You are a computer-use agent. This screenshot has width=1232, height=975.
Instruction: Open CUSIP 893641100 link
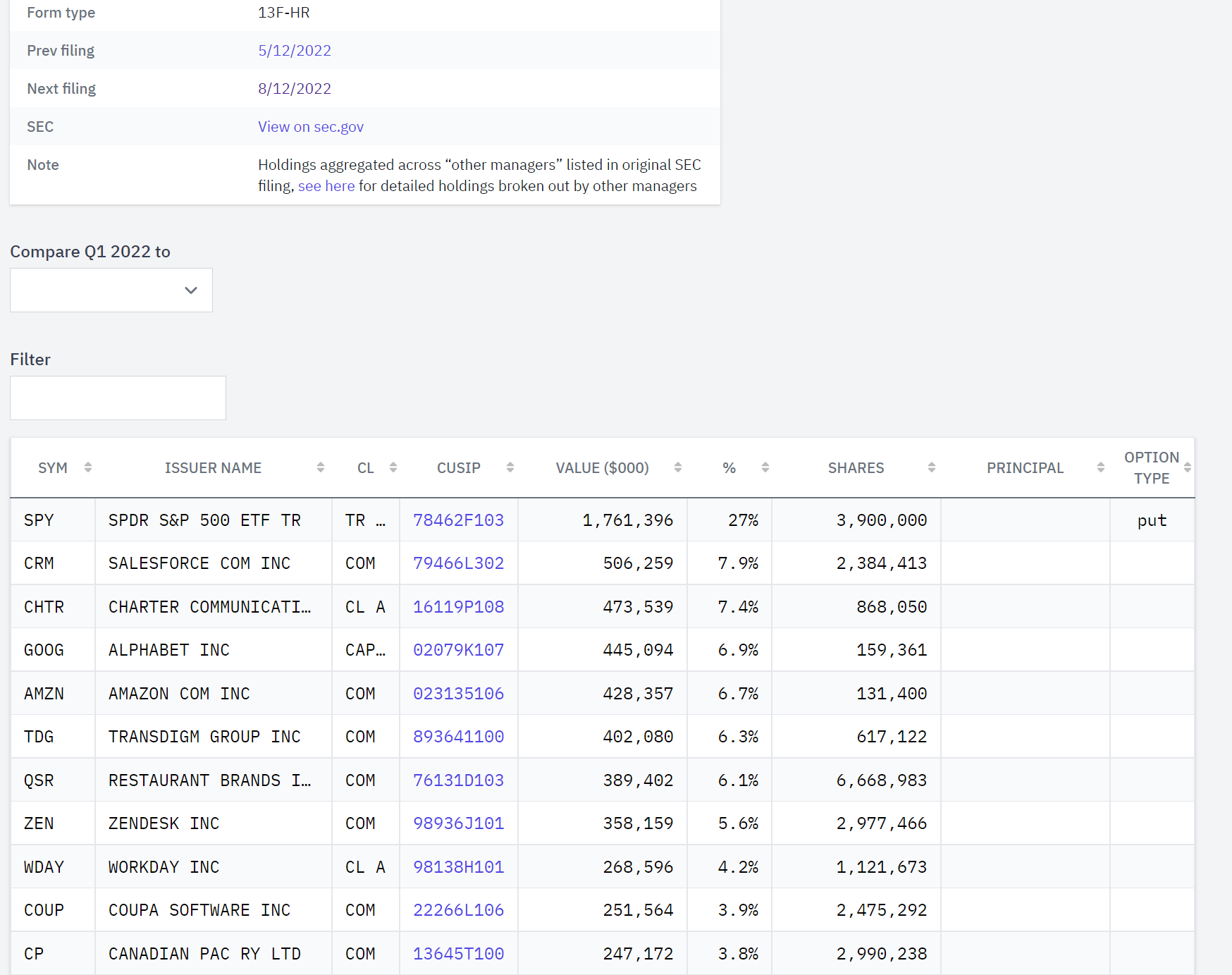[x=459, y=737]
